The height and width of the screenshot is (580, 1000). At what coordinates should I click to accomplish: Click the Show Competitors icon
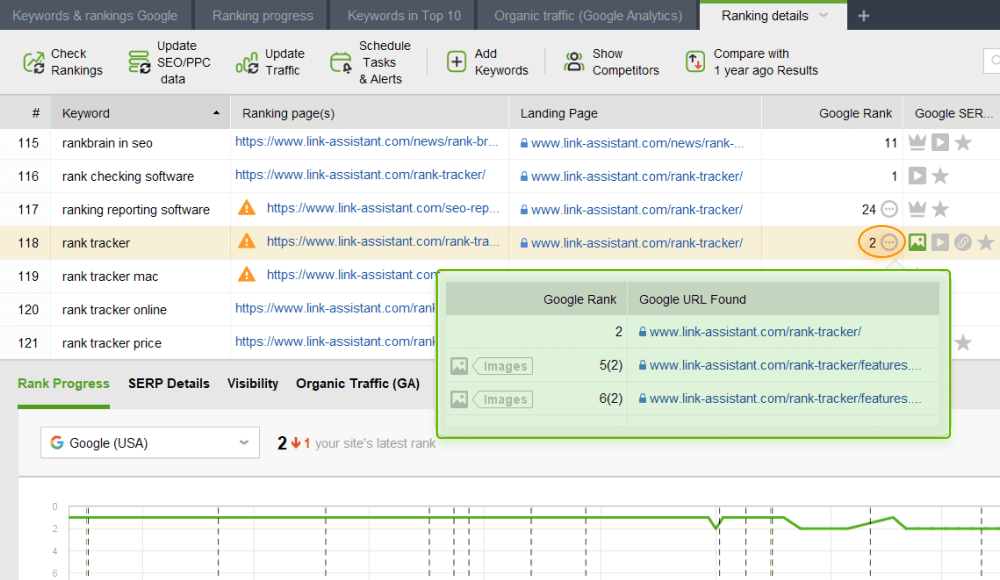574,62
